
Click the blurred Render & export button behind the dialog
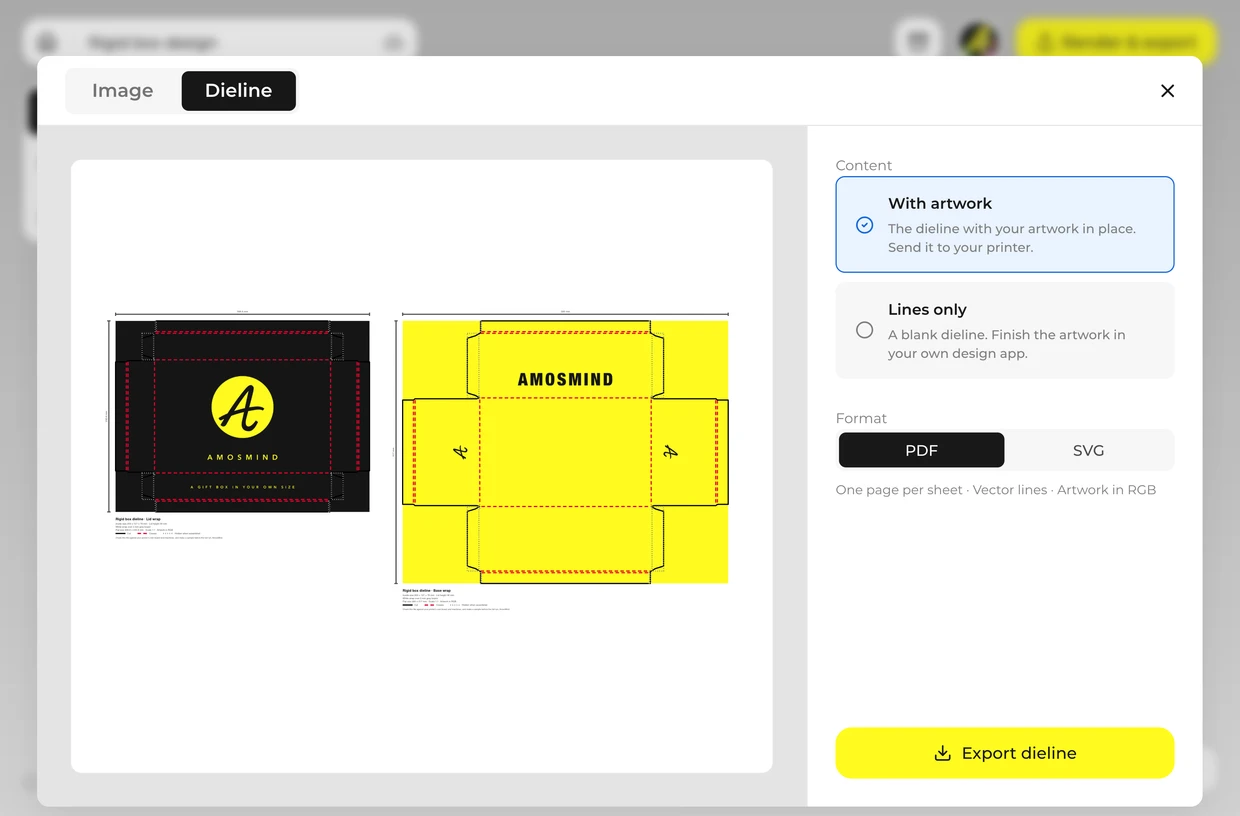[x=1117, y=43]
